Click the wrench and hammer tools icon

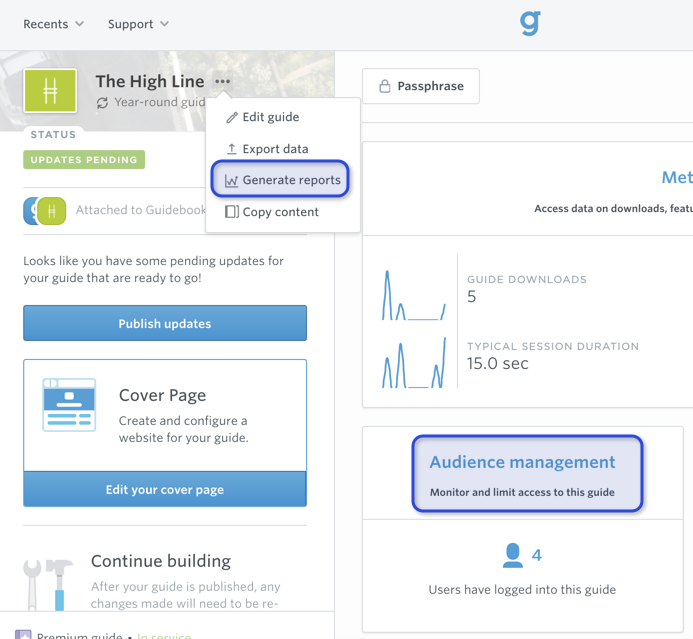click(x=48, y=585)
